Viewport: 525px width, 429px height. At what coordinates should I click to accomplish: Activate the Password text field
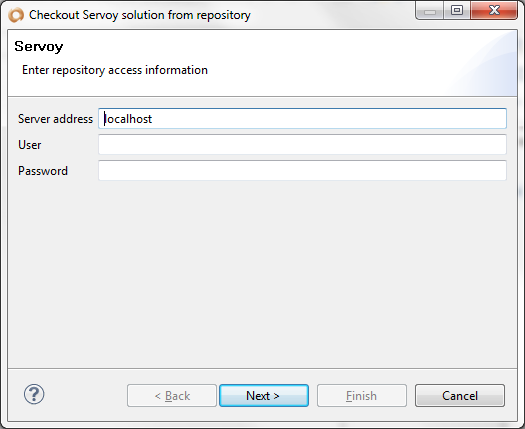[302, 170]
